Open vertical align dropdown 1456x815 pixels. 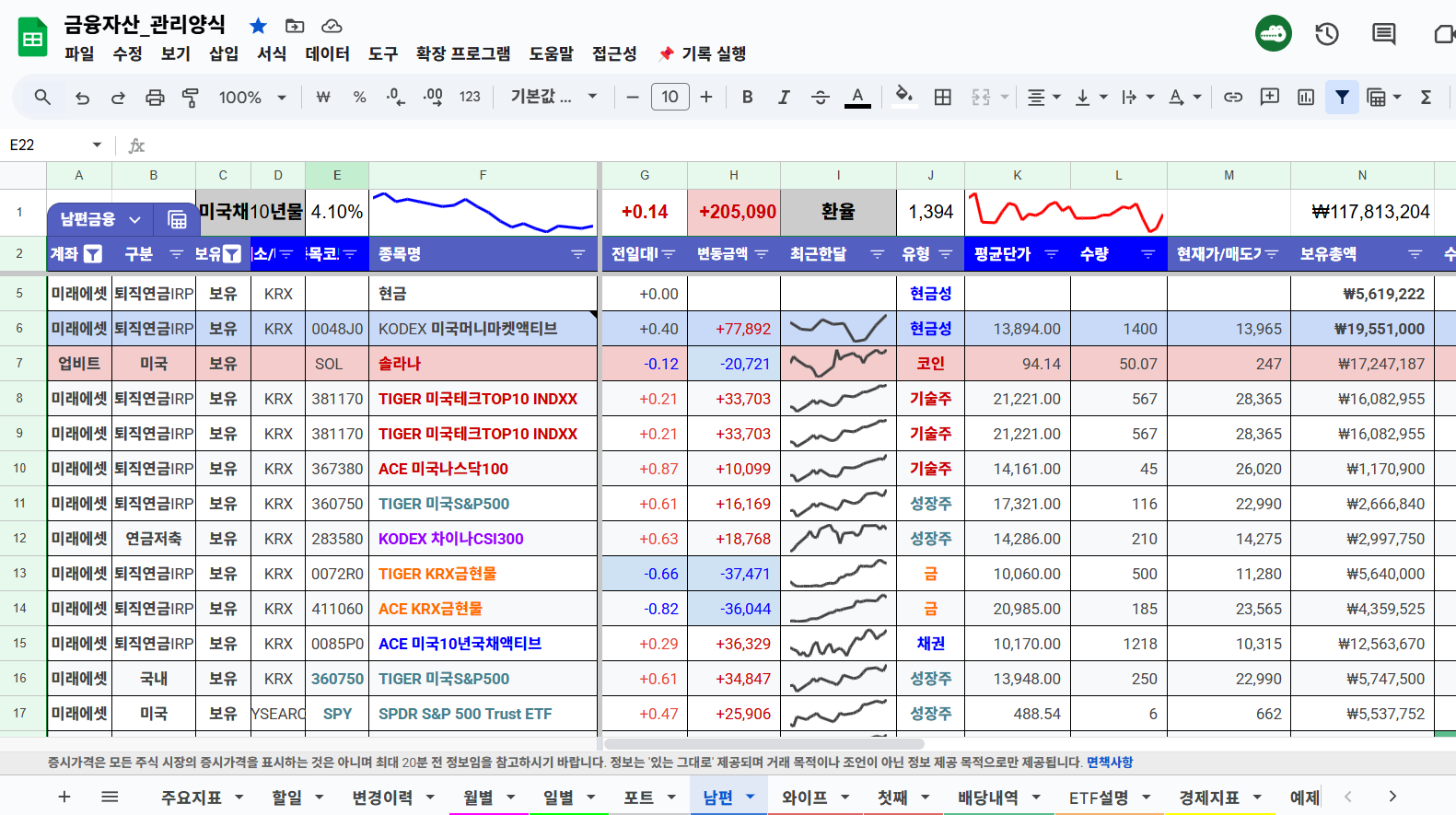(1091, 97)
